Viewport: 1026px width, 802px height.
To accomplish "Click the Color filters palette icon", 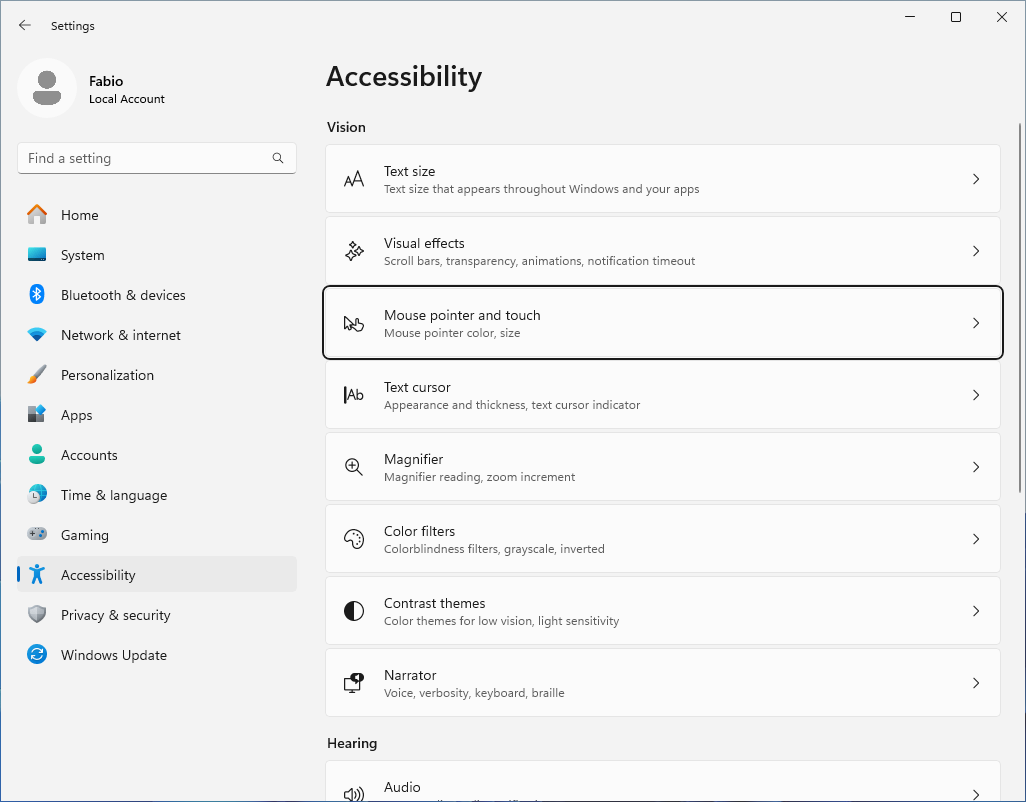I will 354,539.
